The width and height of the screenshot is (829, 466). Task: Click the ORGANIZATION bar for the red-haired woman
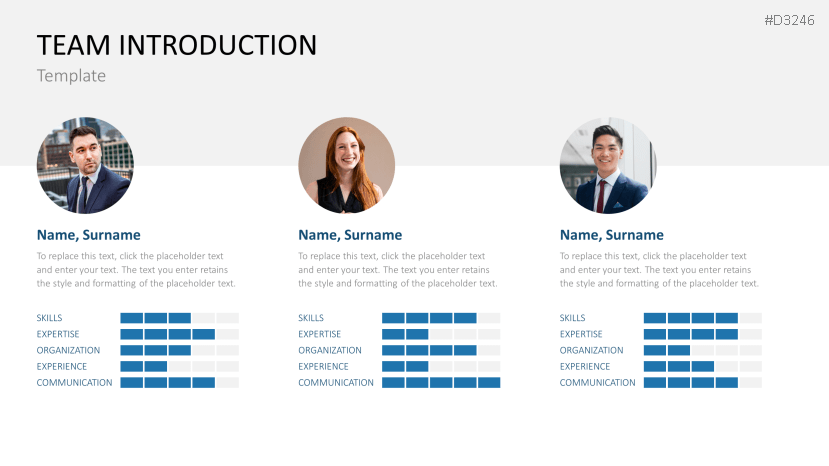(x=440, y=351)
